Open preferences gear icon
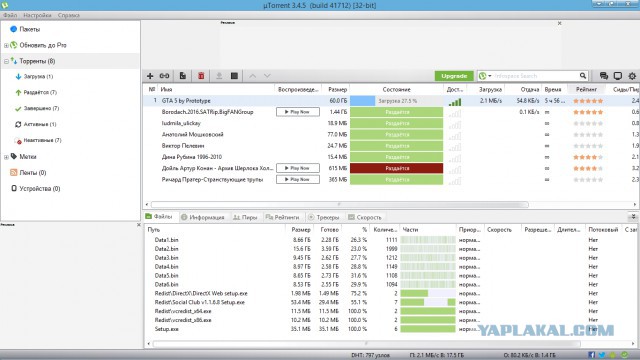The image size is (640, 360). 632,76
